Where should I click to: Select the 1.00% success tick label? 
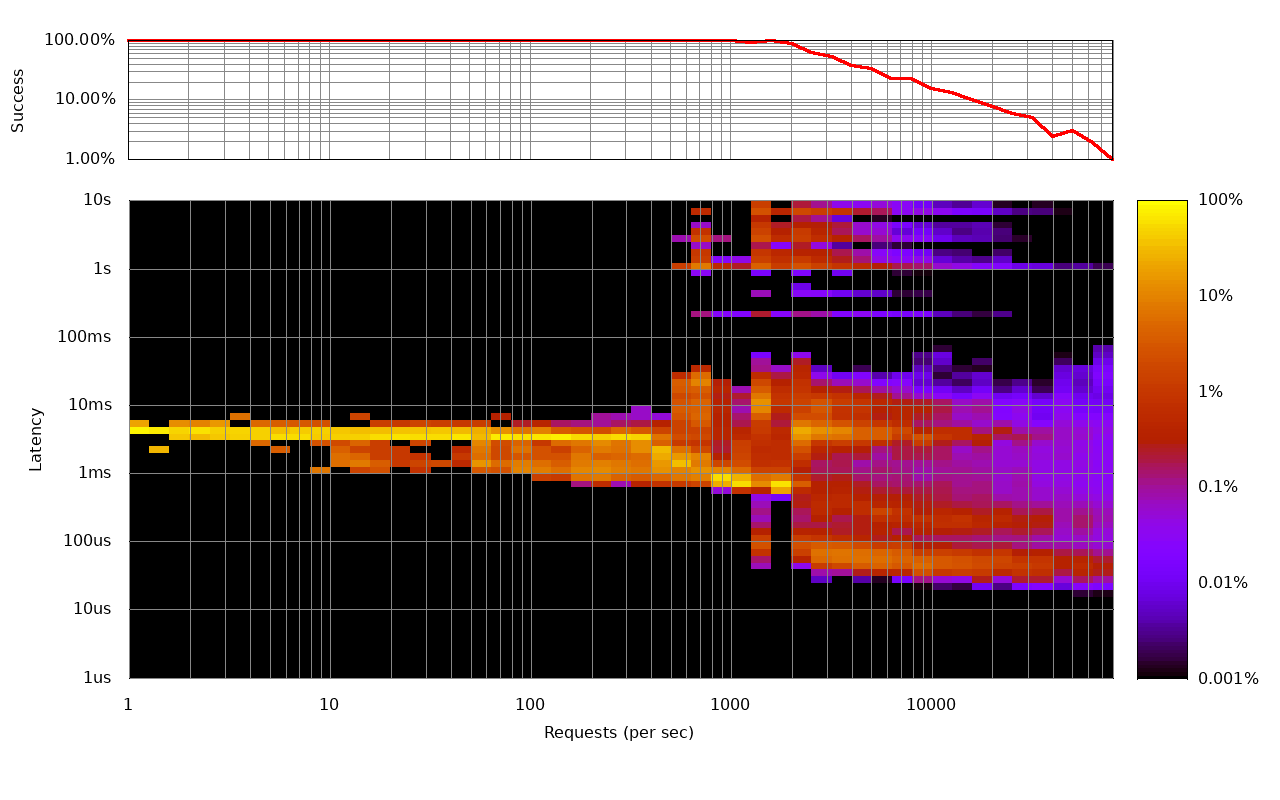click(x=89, y=159)
